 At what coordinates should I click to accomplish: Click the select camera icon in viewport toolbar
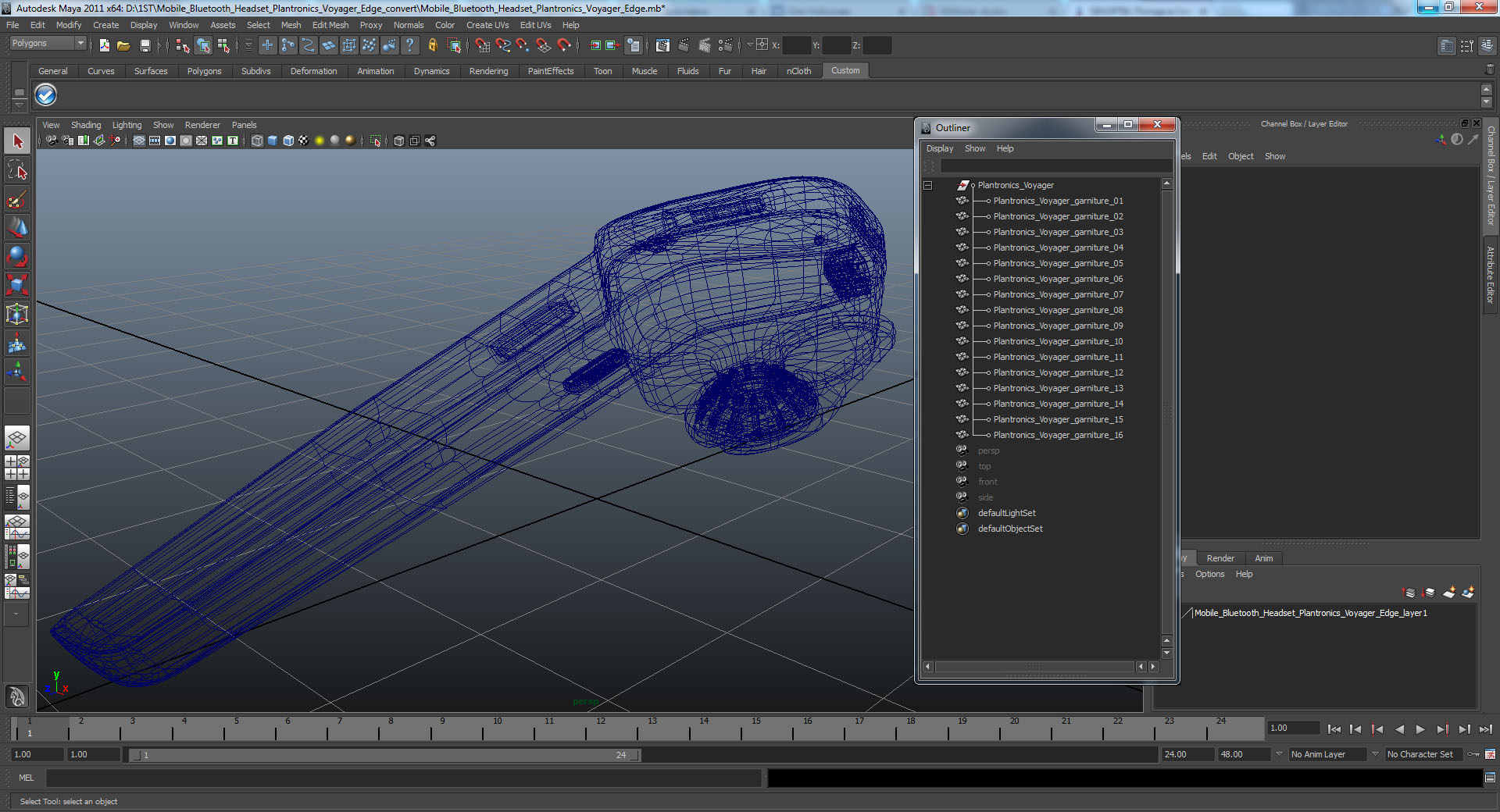point(52,141)
